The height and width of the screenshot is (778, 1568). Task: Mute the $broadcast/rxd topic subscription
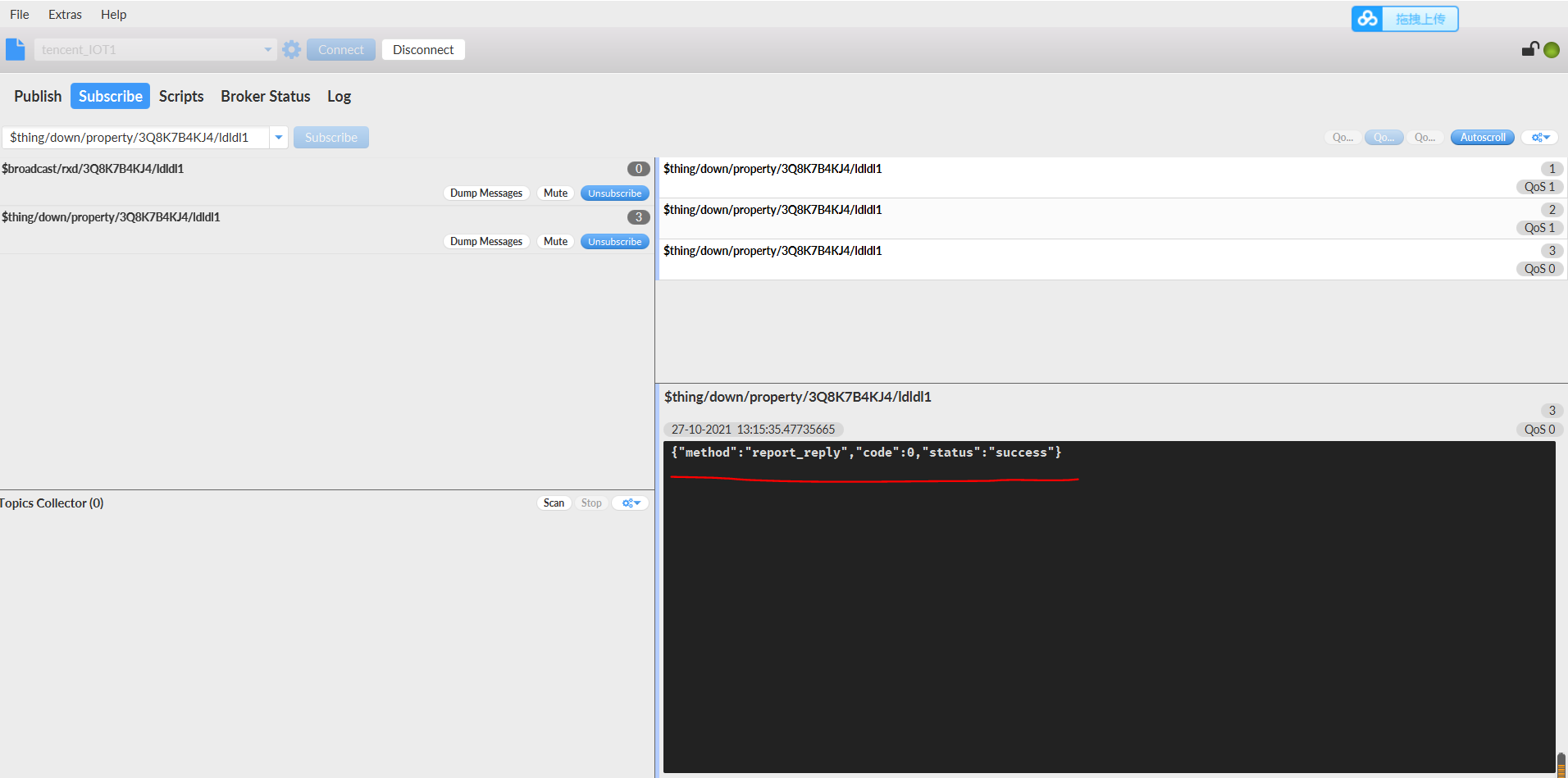tap(555, 193)
